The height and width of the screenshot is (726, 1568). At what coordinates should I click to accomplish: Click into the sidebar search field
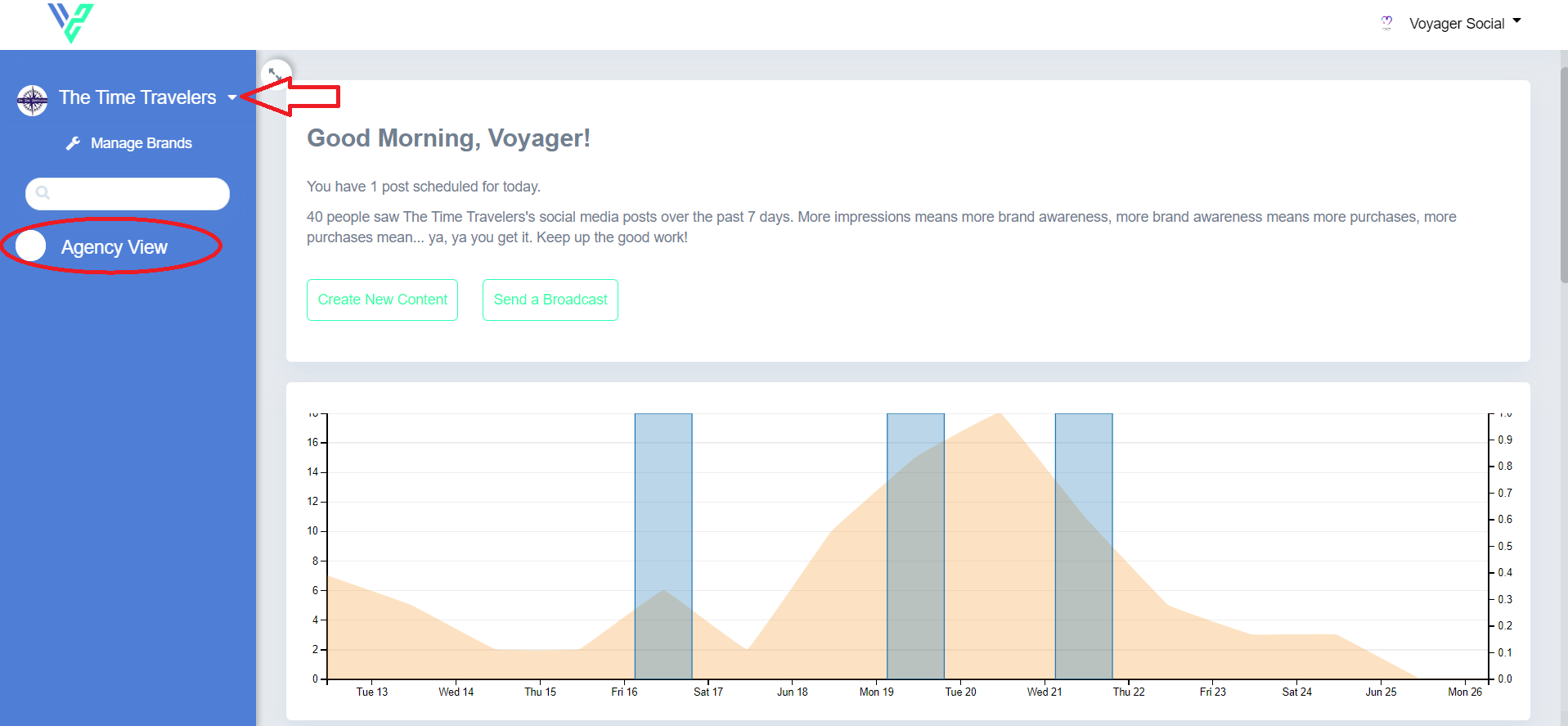click(x=128, y=194)
